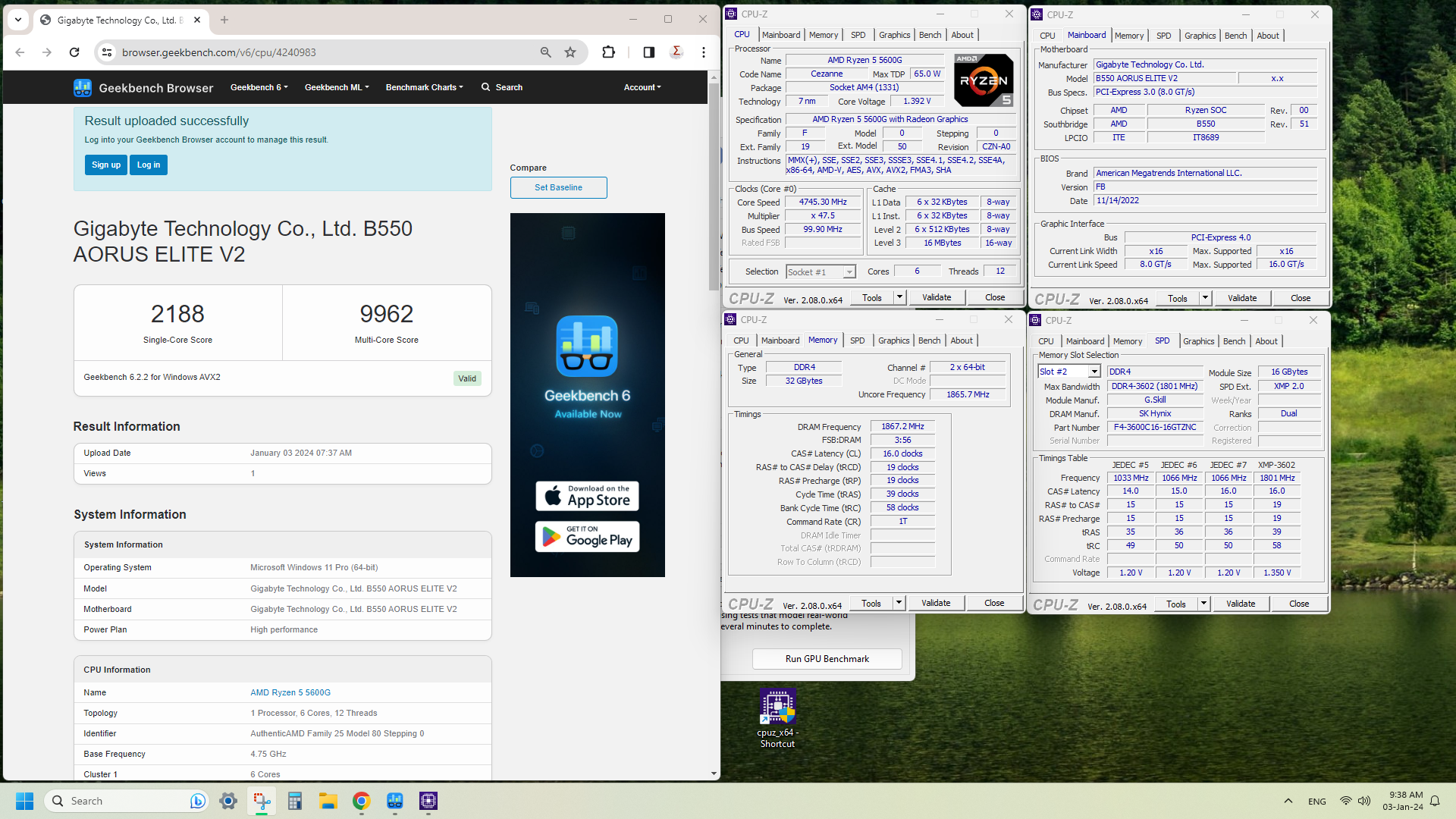
Task: Open the Chrome three-dot menu
Action: click(704, 52)
